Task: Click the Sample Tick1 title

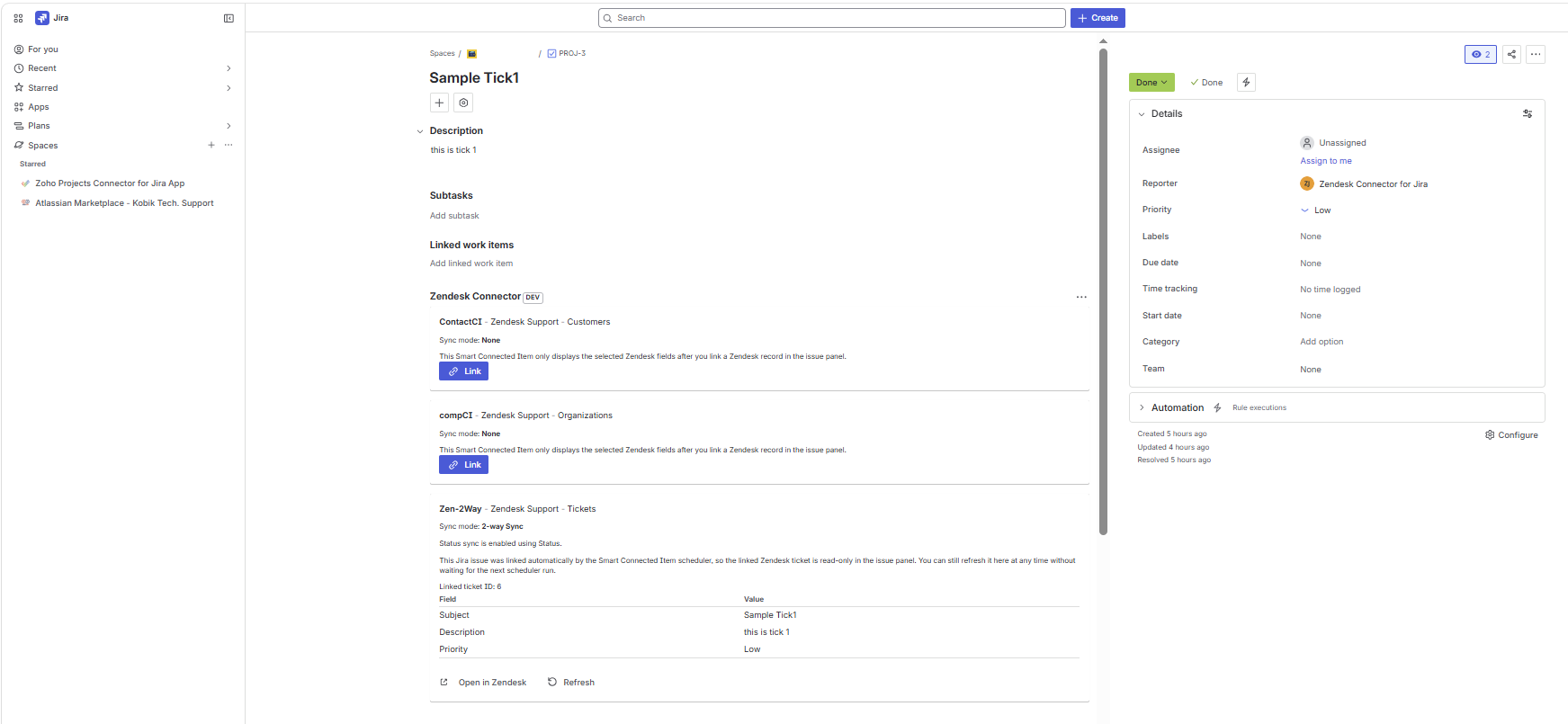Action: click(x=474, y=78)
